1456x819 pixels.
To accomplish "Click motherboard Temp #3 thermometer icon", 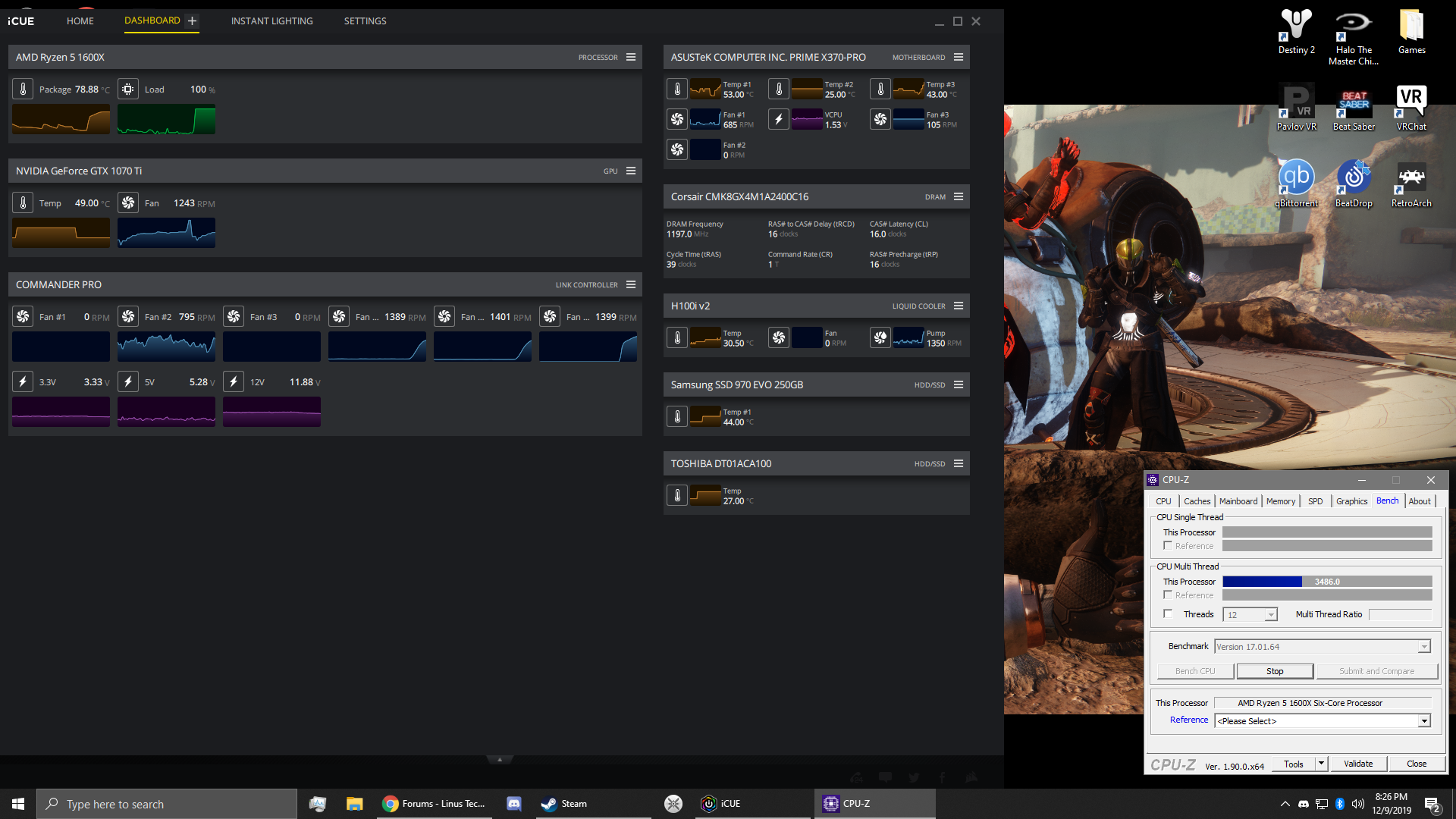I will tap(880, 89).
